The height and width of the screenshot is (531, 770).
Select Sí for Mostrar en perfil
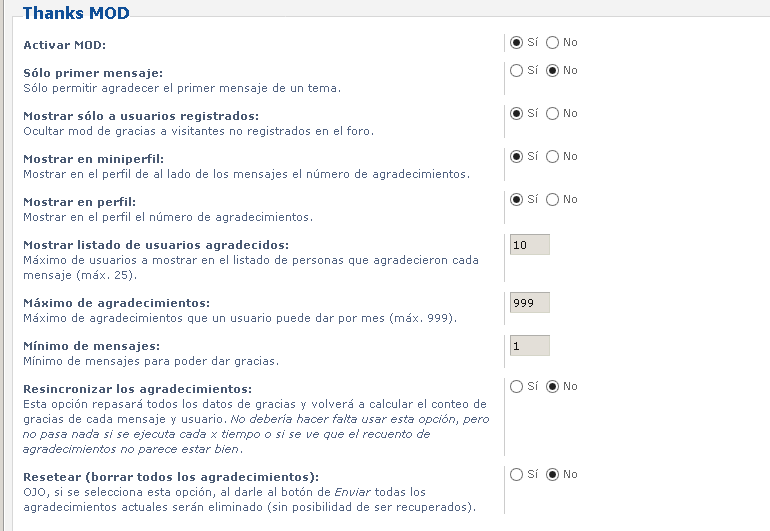point(516,199)
